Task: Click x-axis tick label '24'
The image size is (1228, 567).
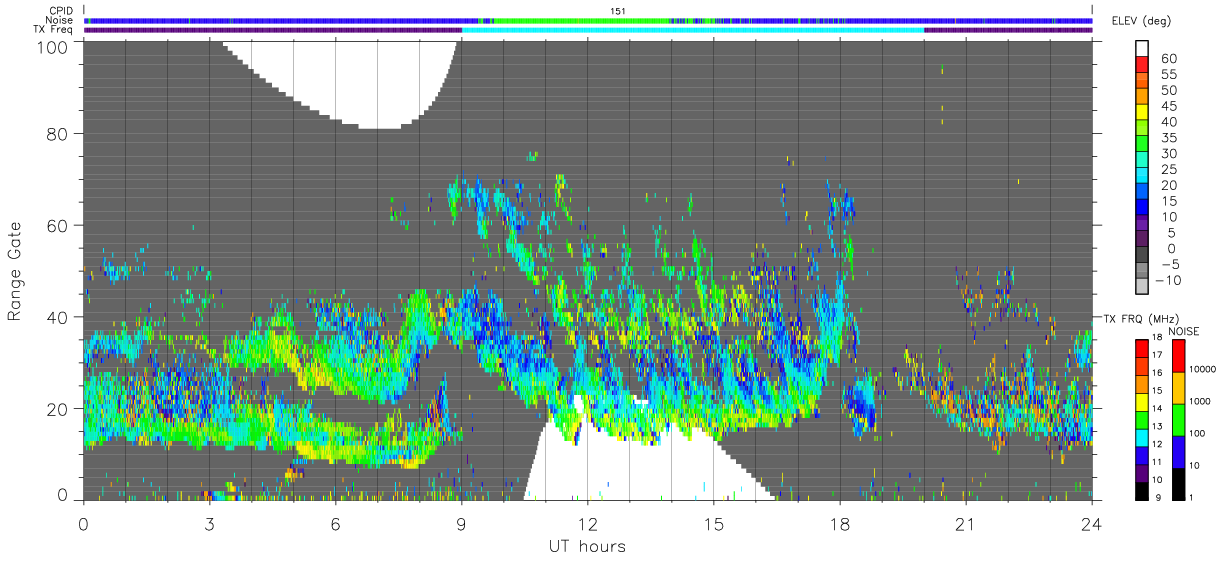Action: (x=1091, y=523)
